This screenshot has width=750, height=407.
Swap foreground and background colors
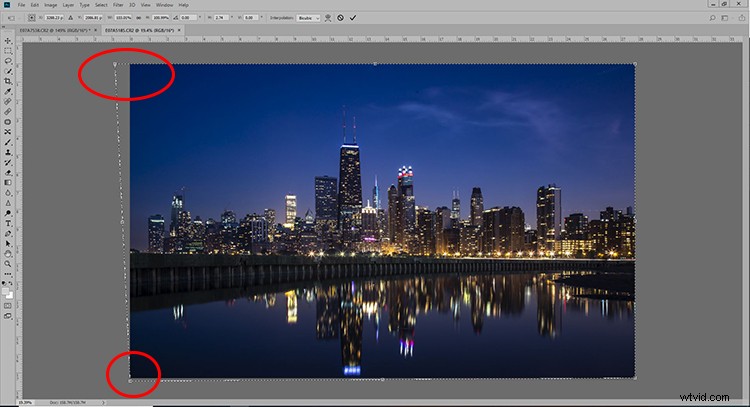(11, 284)
